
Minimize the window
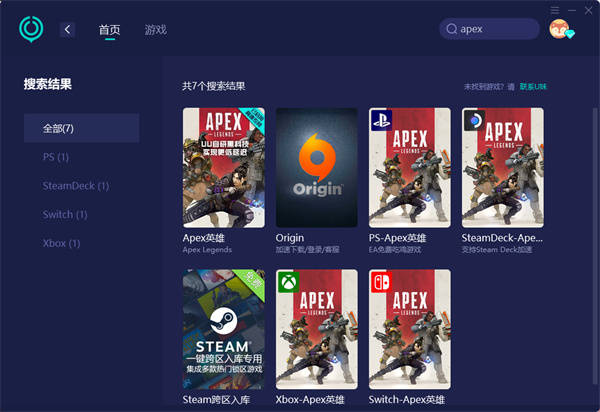click(572, 10)
